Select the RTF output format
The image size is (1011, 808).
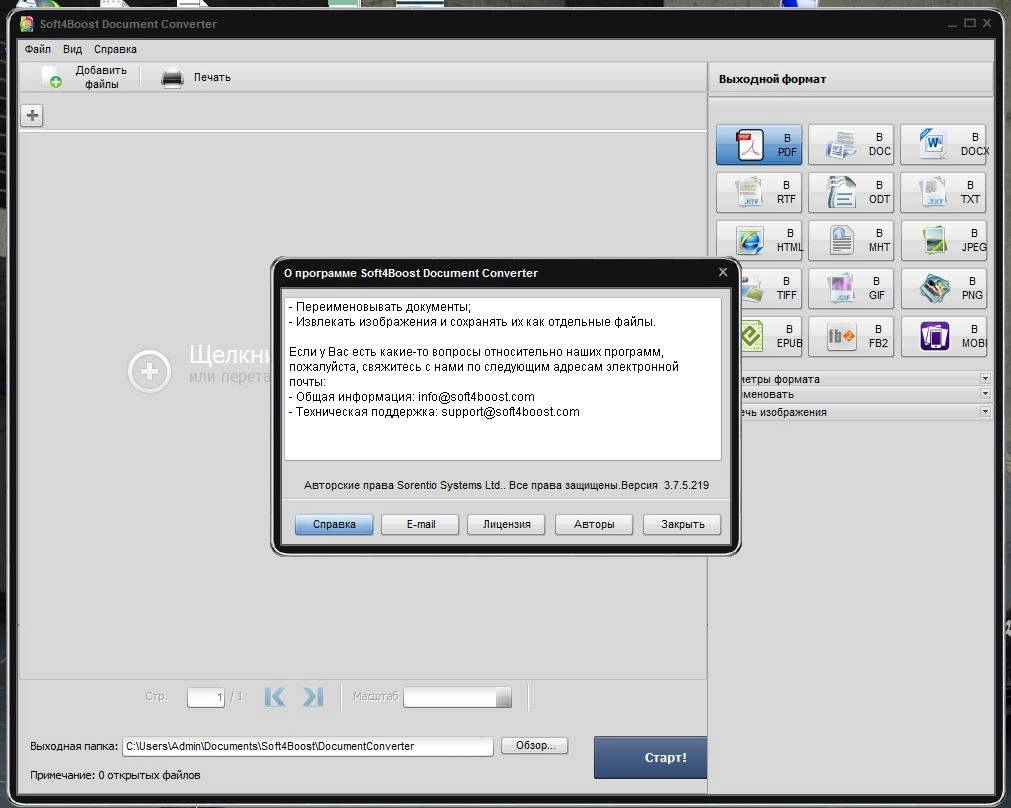pyautogui.click(x=759, y=193)
